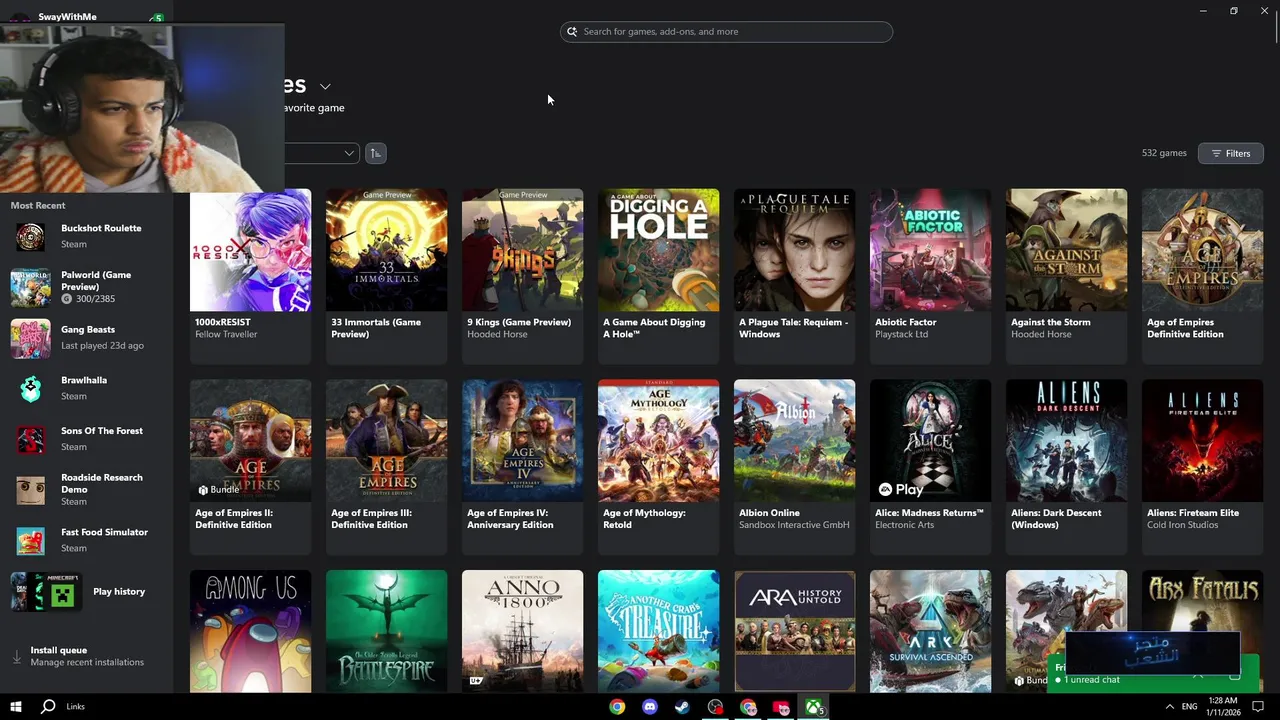Click the Sandbox Interactive GmbH publisher text

tap(794, 525)
